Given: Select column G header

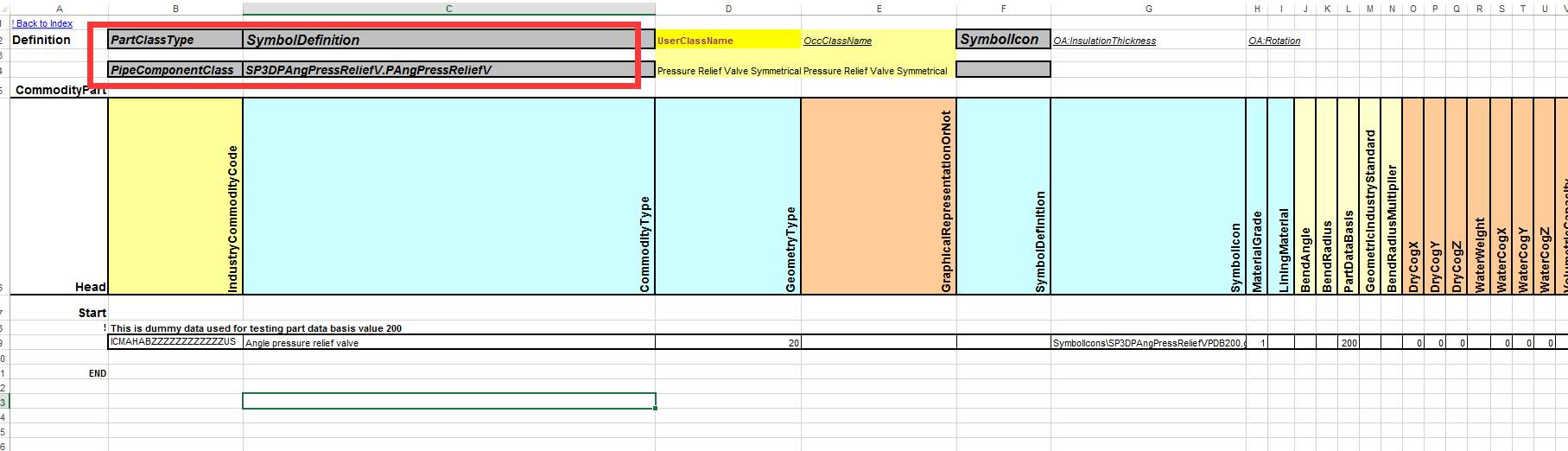Looking at the screenshot, I should tap(1148, 9).
